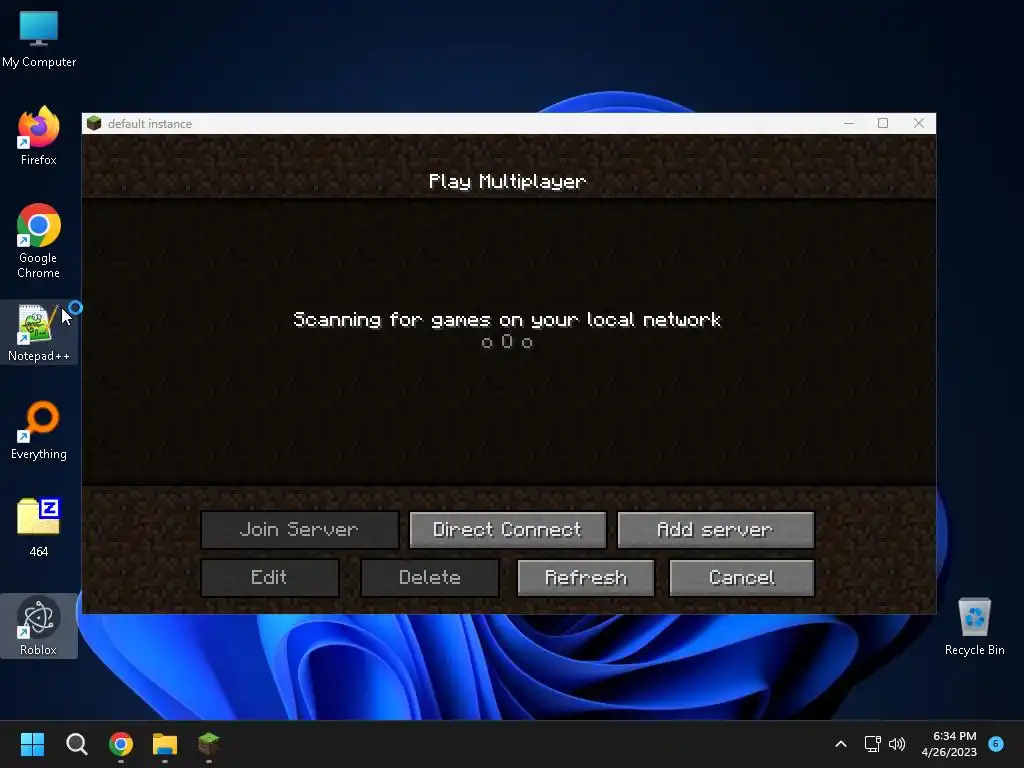The image size is (1024, 768).
Task: Select the 464 zip folder icon
Action: click(39, 528)
